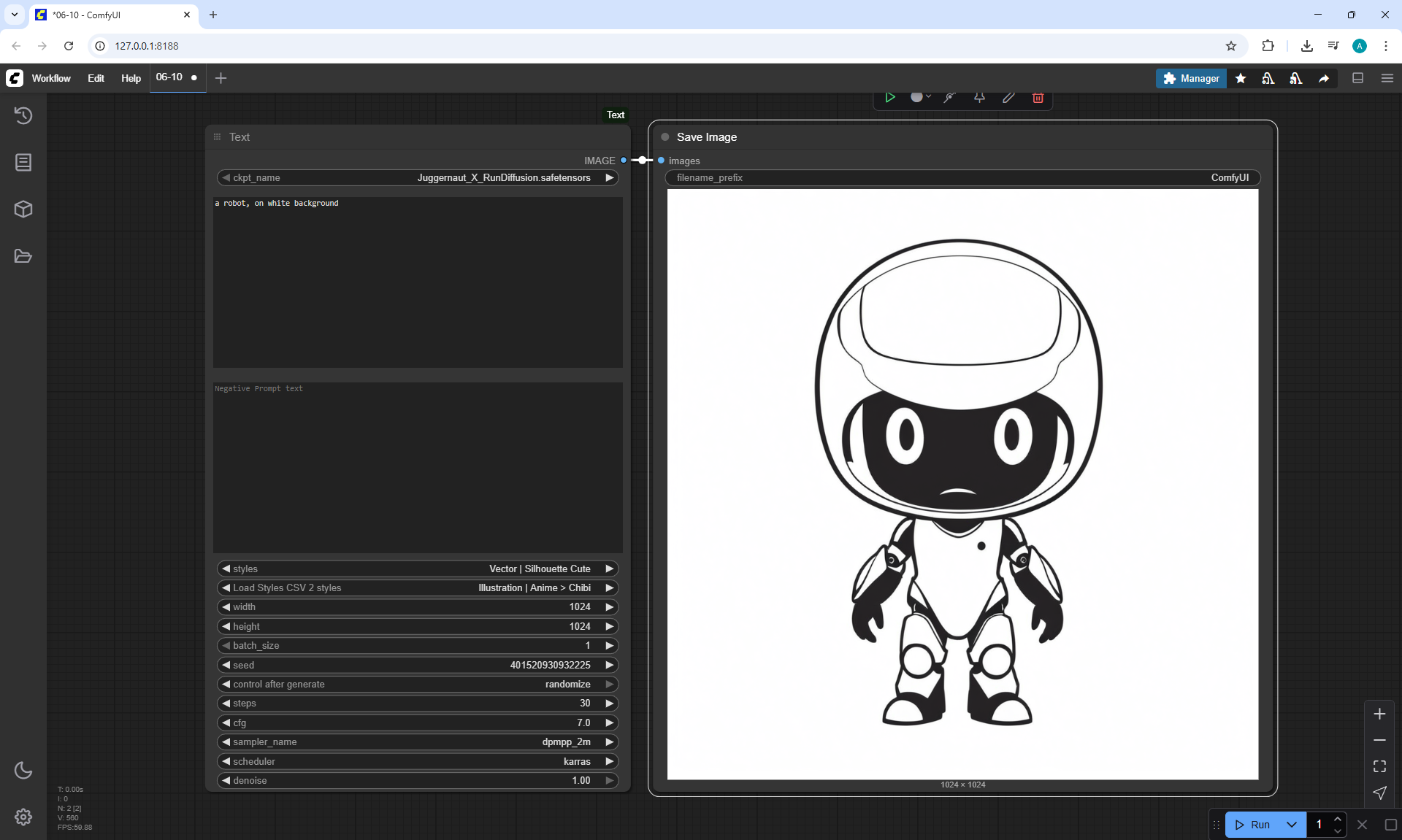The height and width of the screenshot is (840, 1402).
Task: Open the queue history sidebar panel
Action: [23, 115]
